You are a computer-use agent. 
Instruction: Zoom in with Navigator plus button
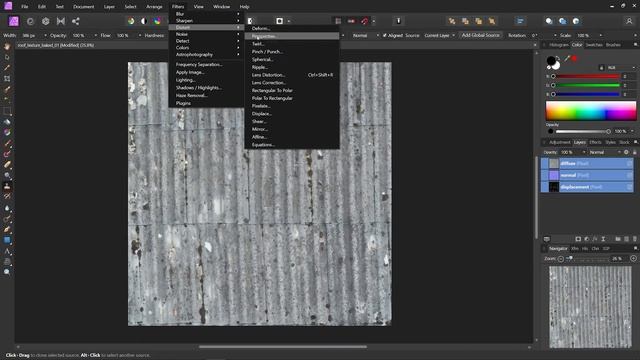tap(633, 258)
